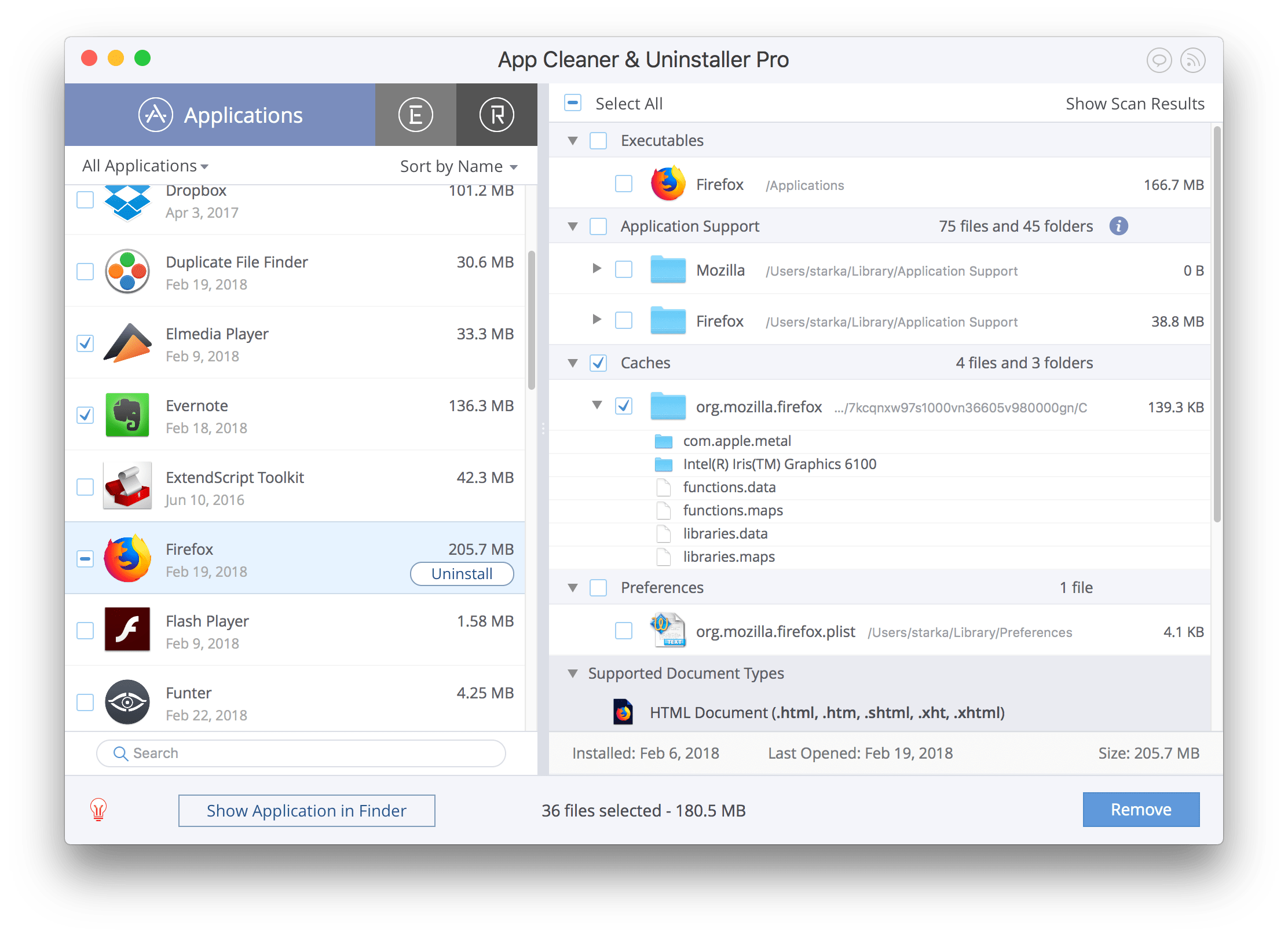
Task: Click the Show Application in Finder button
Action: 307,811
